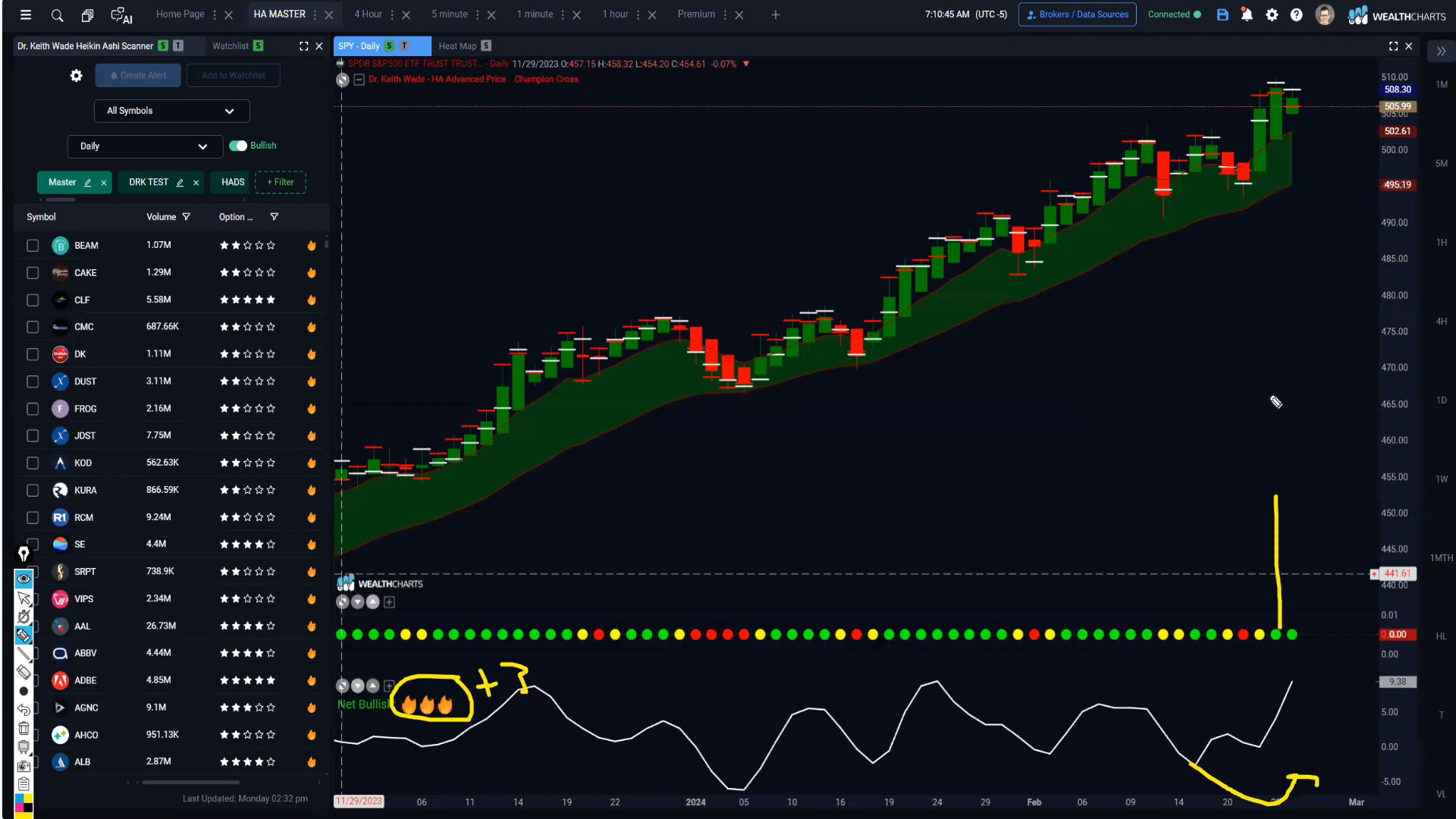Select the highlighter marker tool

tap(24, 635)
